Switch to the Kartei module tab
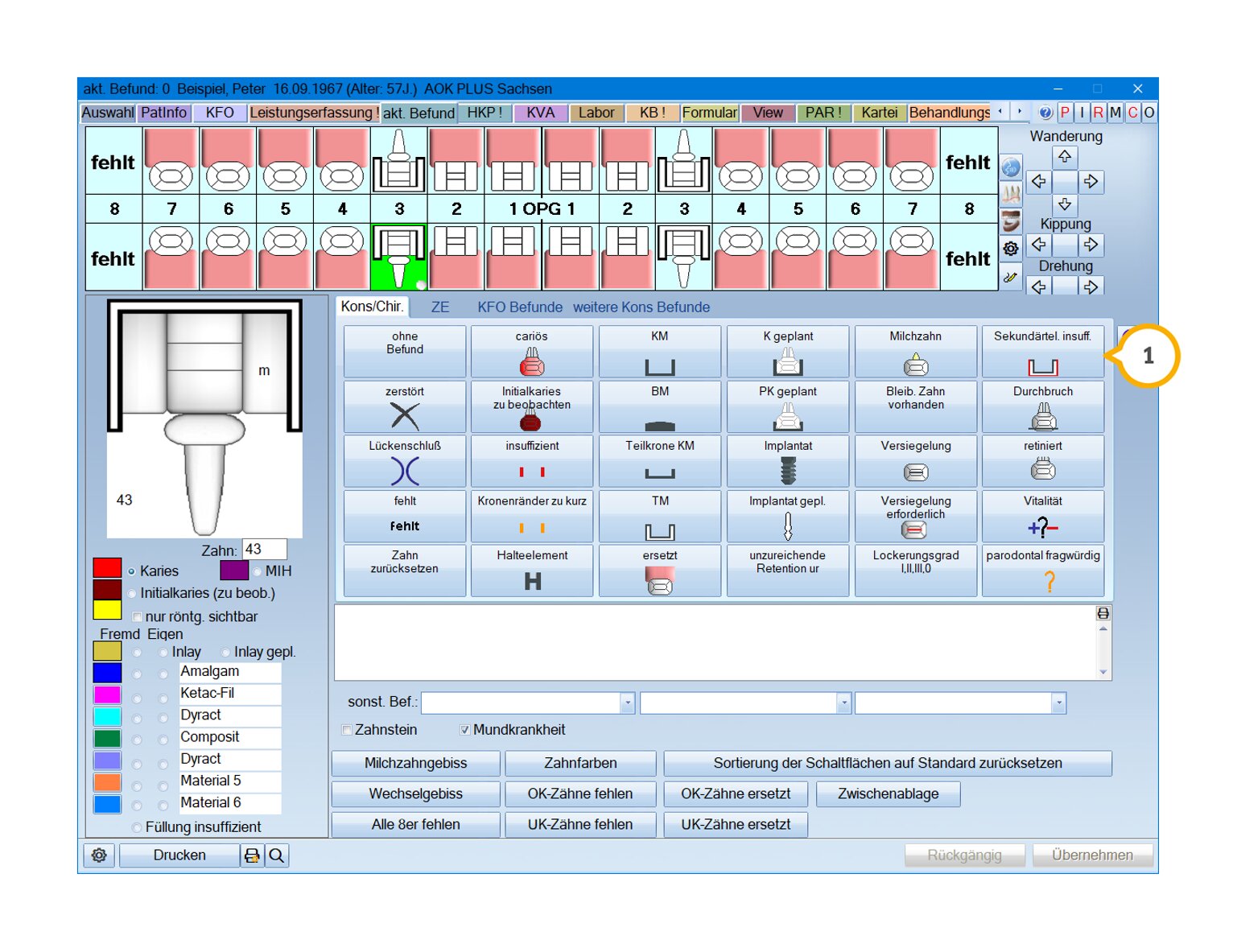This screenshot has width=1237, height=952. [x=879, y=113]
